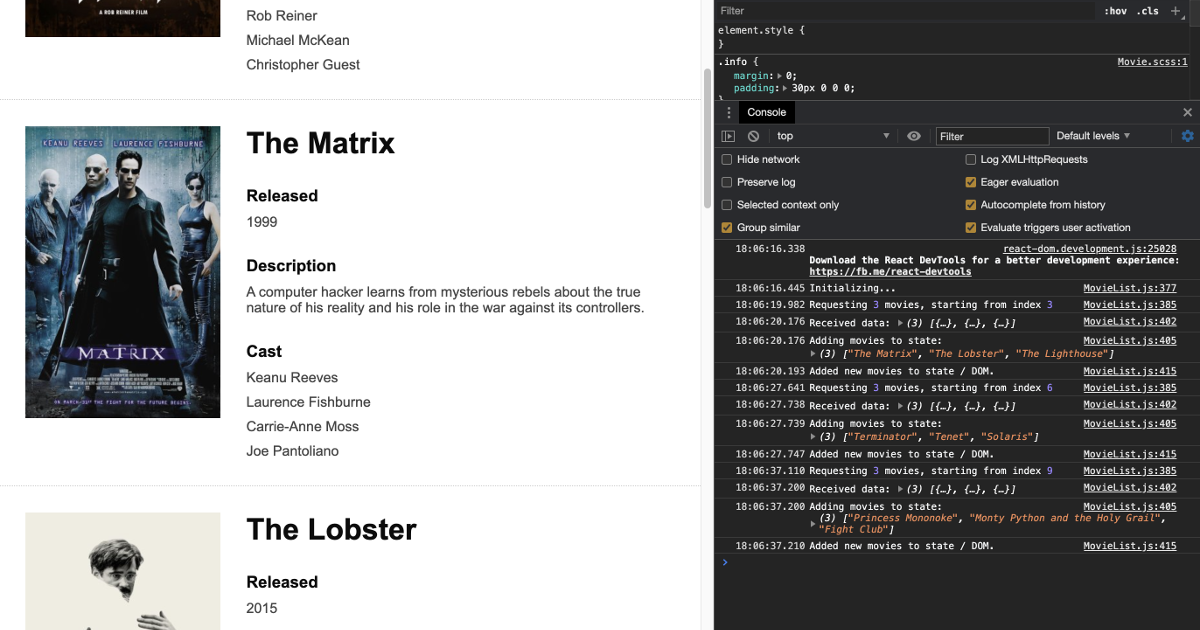Create a live expression with eye icon
Viewport: 1200px width, 630px height.
914,136
